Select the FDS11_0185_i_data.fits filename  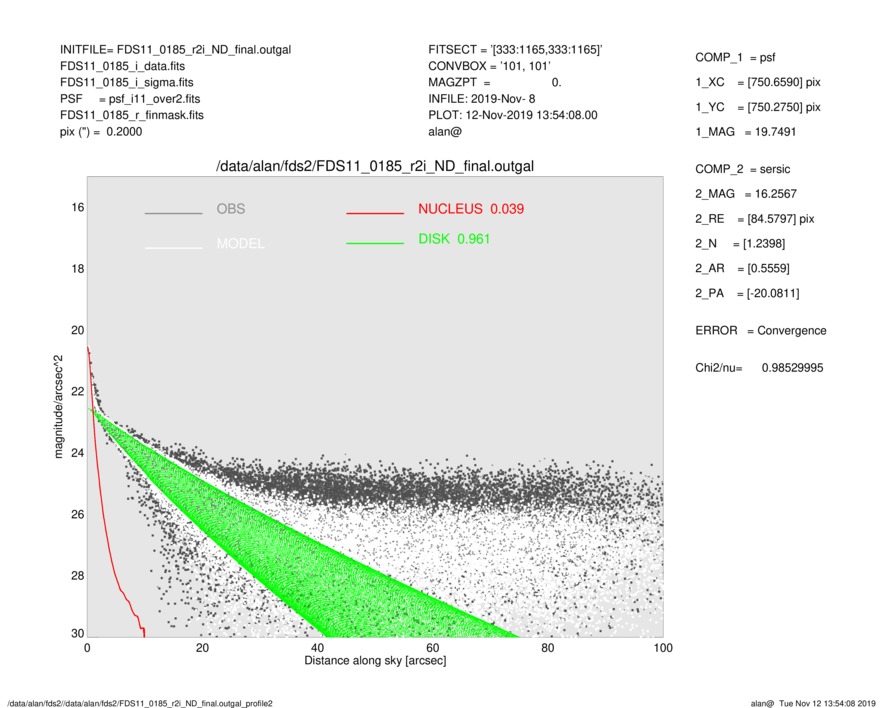(x=122, y=66)
